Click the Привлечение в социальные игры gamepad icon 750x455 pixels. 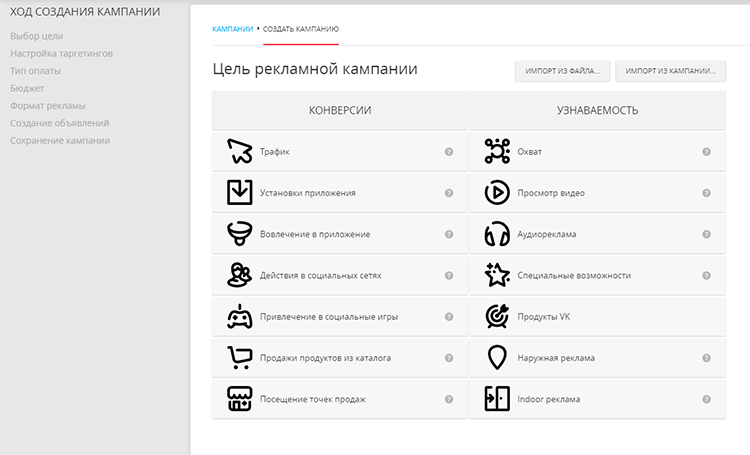[x=238, y=316]
